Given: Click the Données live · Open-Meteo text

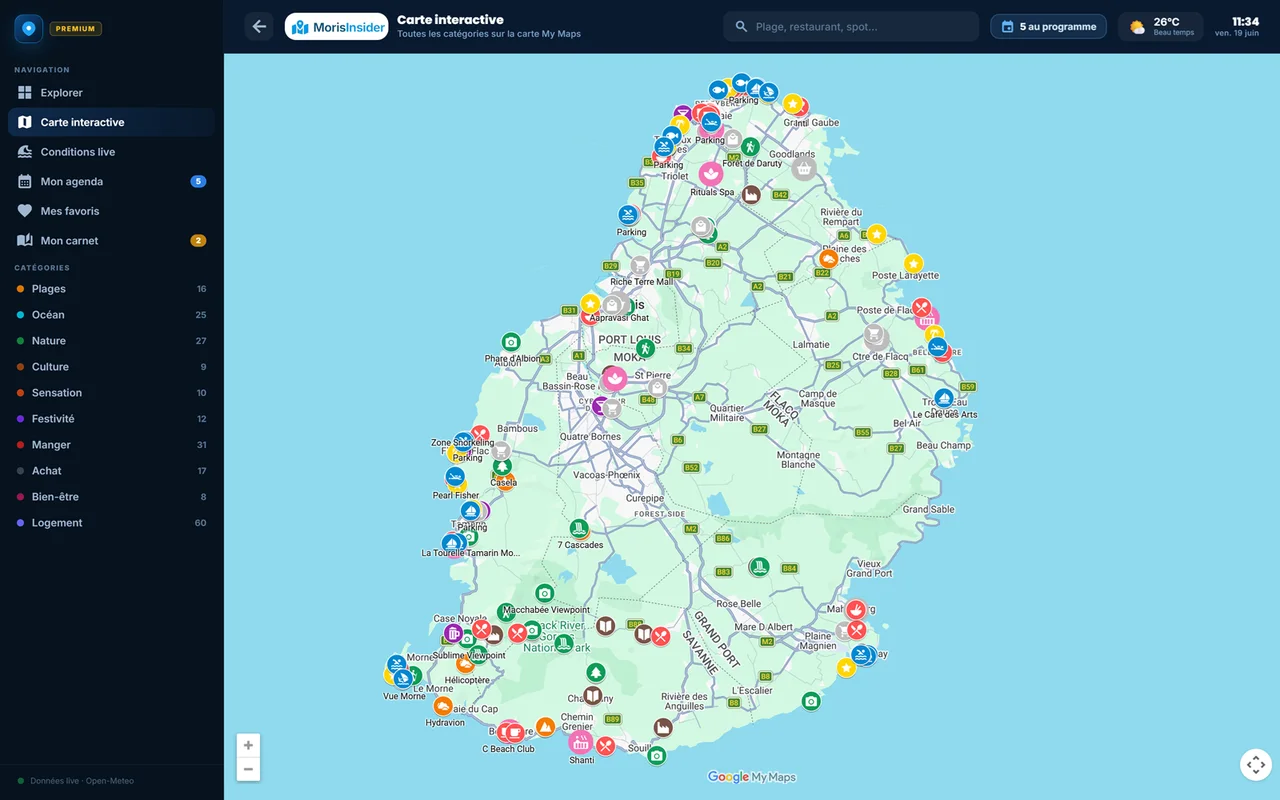Looking at the screenshot, I should 81,781.
